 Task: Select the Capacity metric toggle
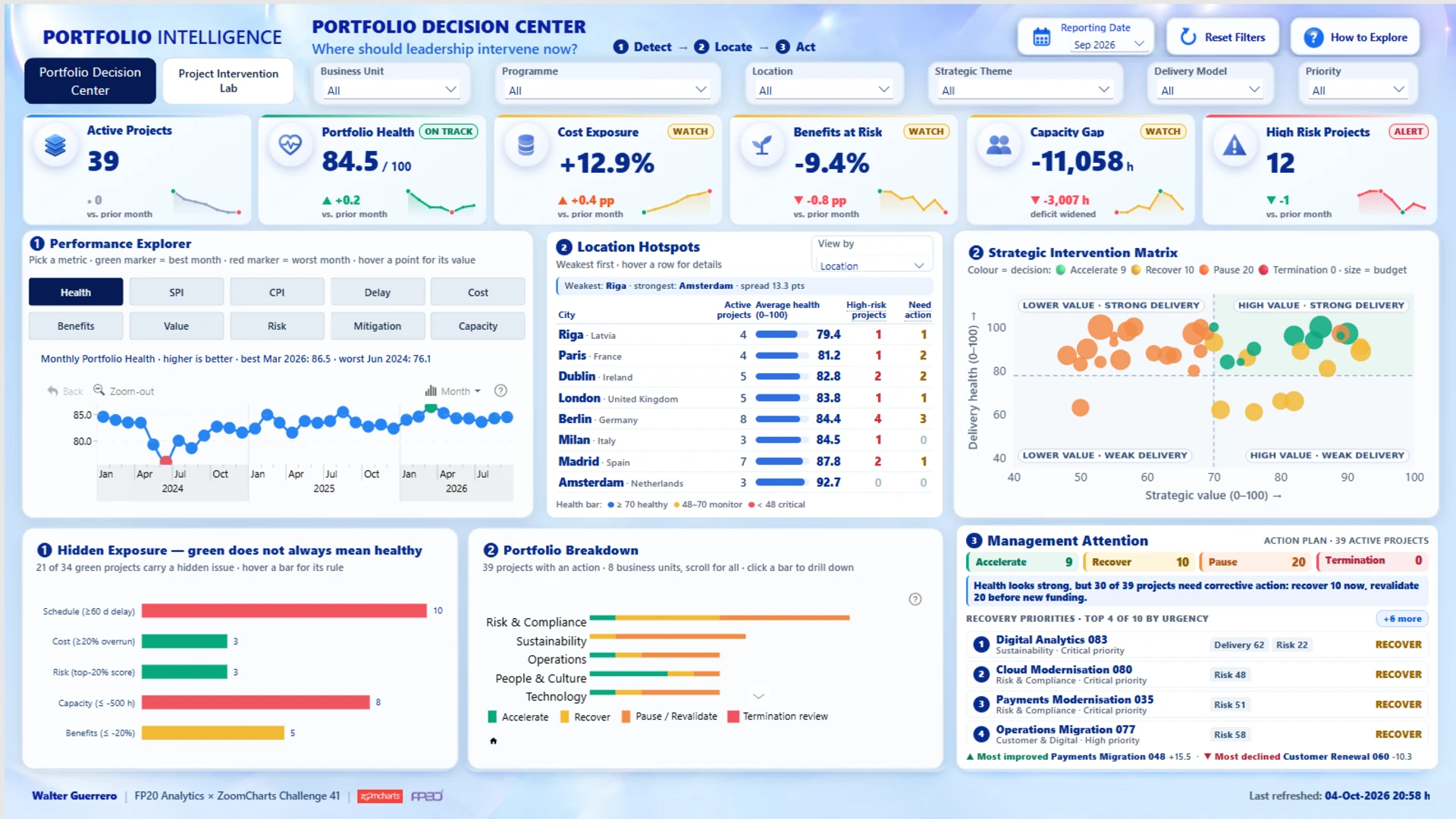point(478,326)
